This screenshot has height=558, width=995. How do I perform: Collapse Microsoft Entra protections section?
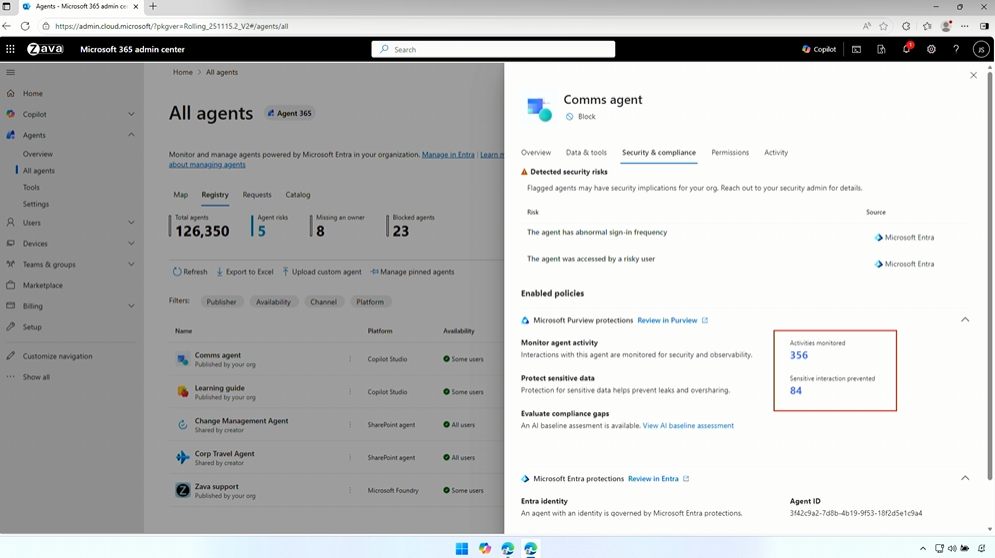(965, 478)
